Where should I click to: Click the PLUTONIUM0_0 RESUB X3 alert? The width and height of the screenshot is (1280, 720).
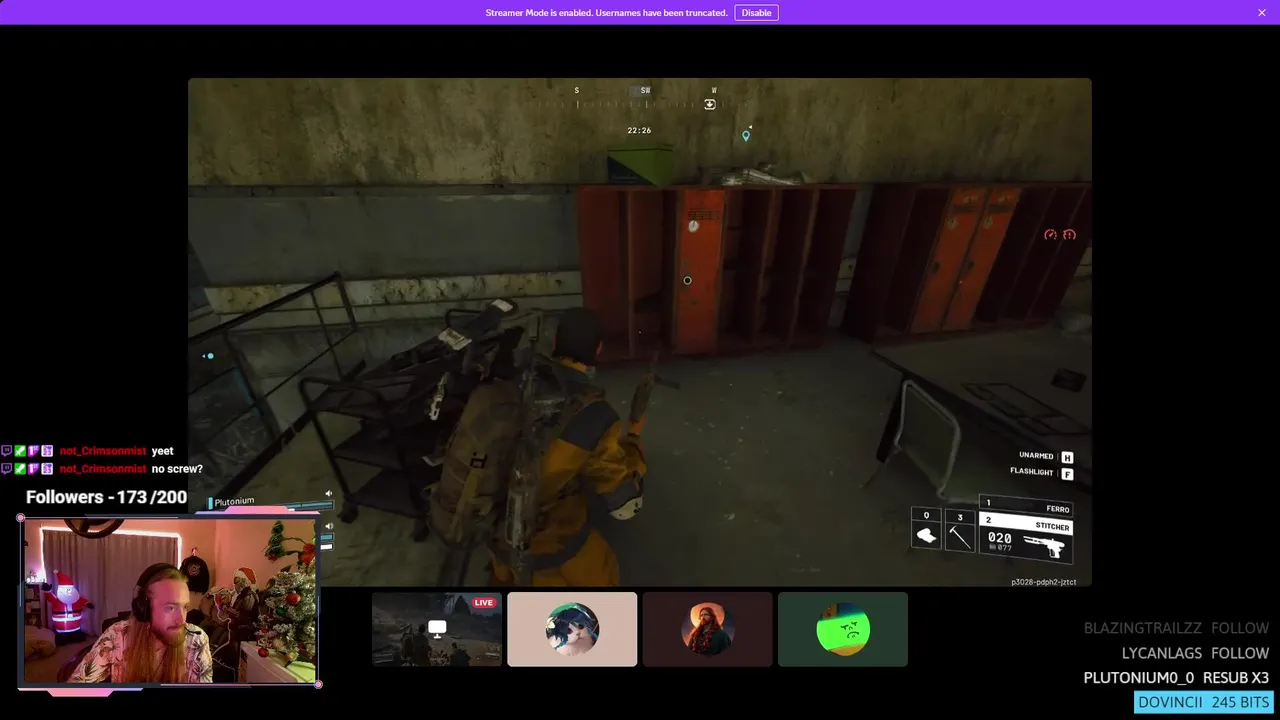(x=1176, y=678)
